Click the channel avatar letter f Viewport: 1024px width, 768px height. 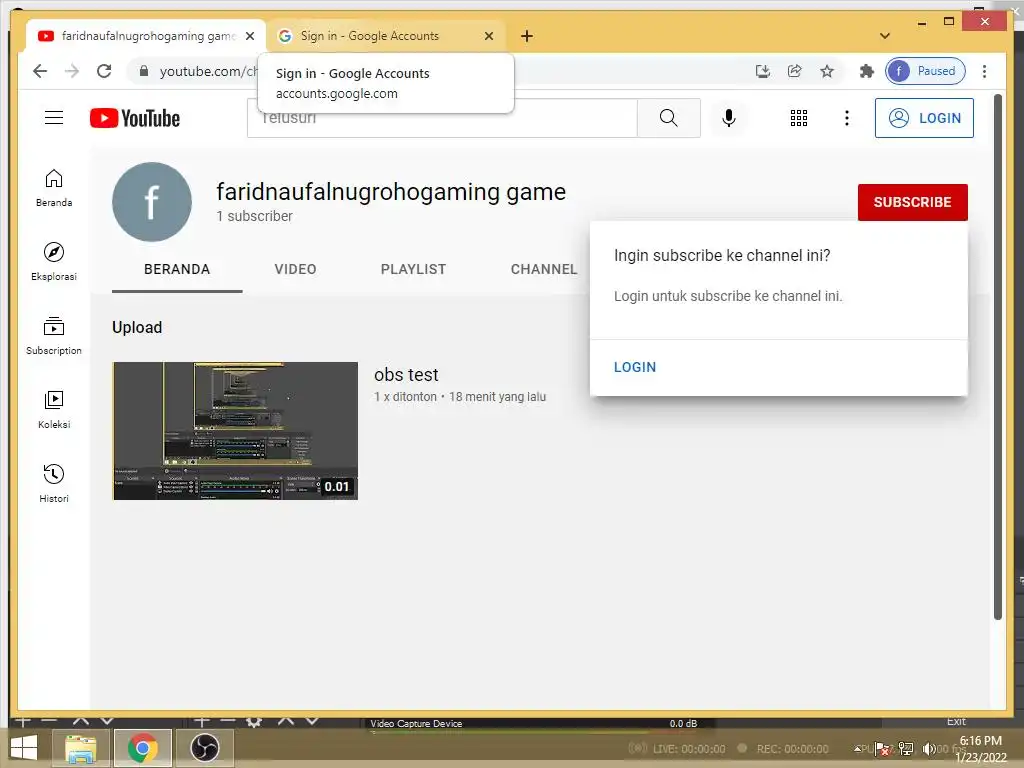(152, 202)
